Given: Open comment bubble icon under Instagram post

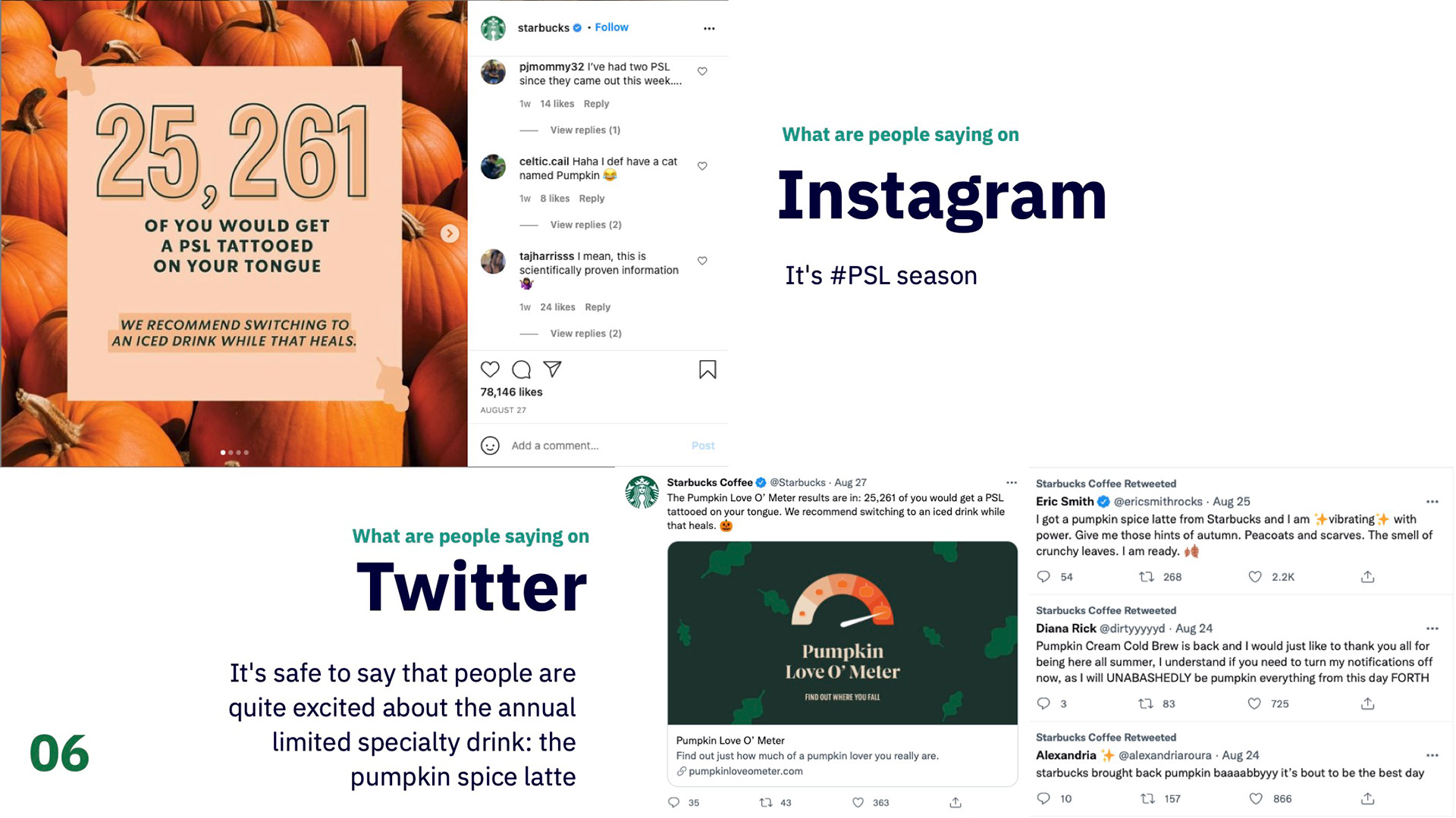Looking at the screenshot, I should pyautogui.click(x=521, y=369).
